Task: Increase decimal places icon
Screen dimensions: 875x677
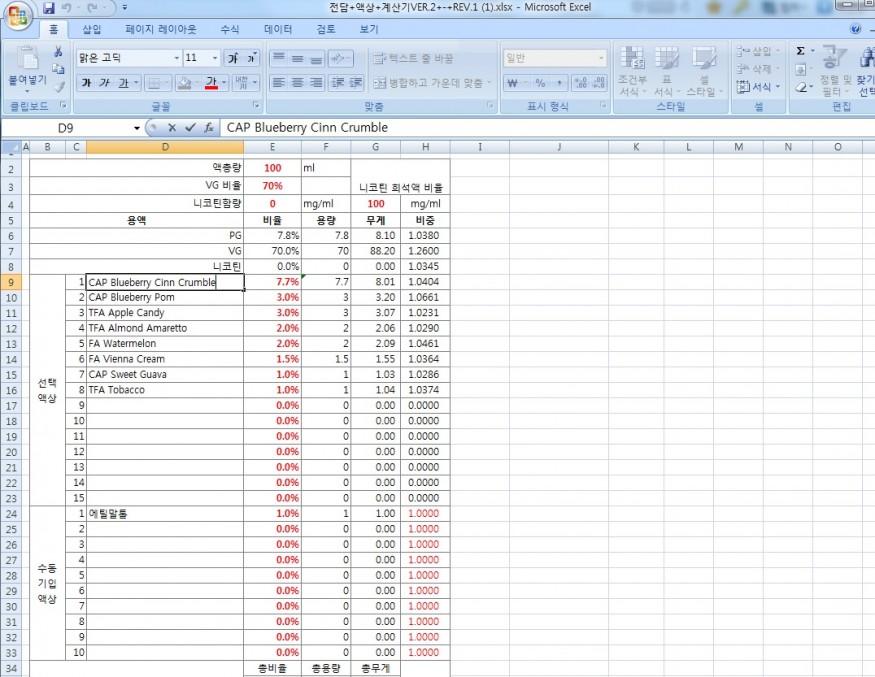Action: 581,83
